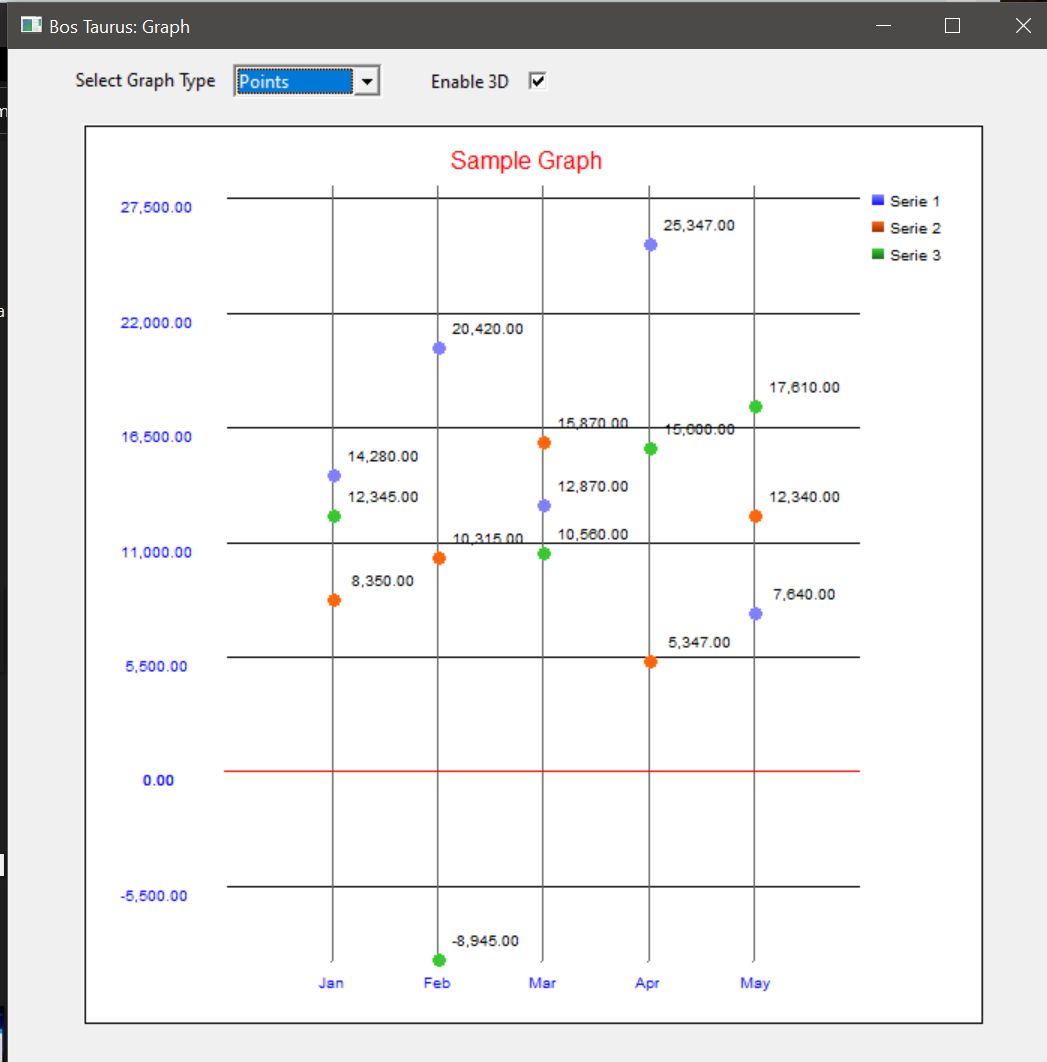Click the orange point valued 8,350.00
This screenshot has height=1062, width=1047.
[334, 600]
